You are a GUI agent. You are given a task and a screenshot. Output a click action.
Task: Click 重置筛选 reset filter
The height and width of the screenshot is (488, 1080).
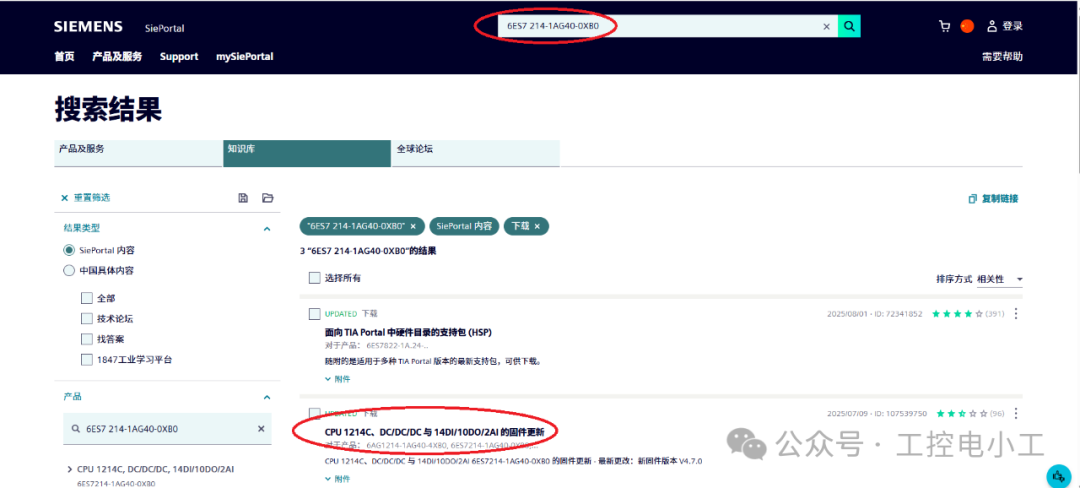click(85, 198)
